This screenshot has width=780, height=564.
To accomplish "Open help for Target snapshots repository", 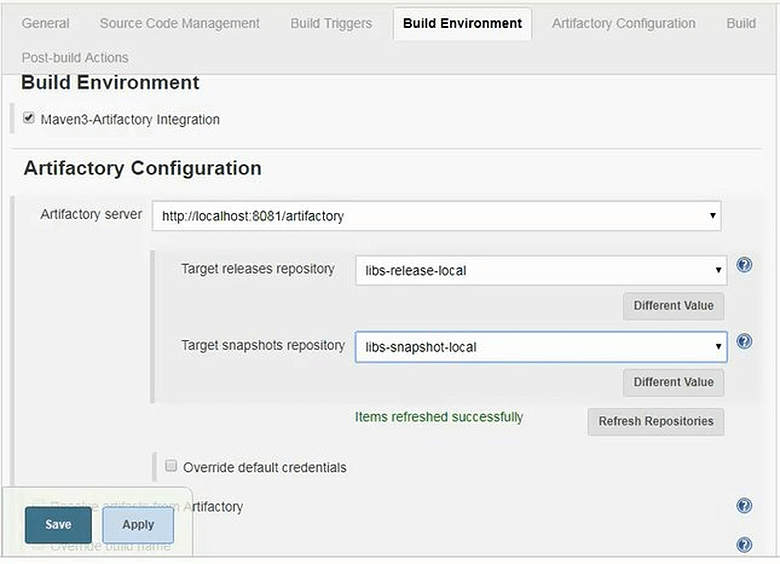I will tap(744, 341).
